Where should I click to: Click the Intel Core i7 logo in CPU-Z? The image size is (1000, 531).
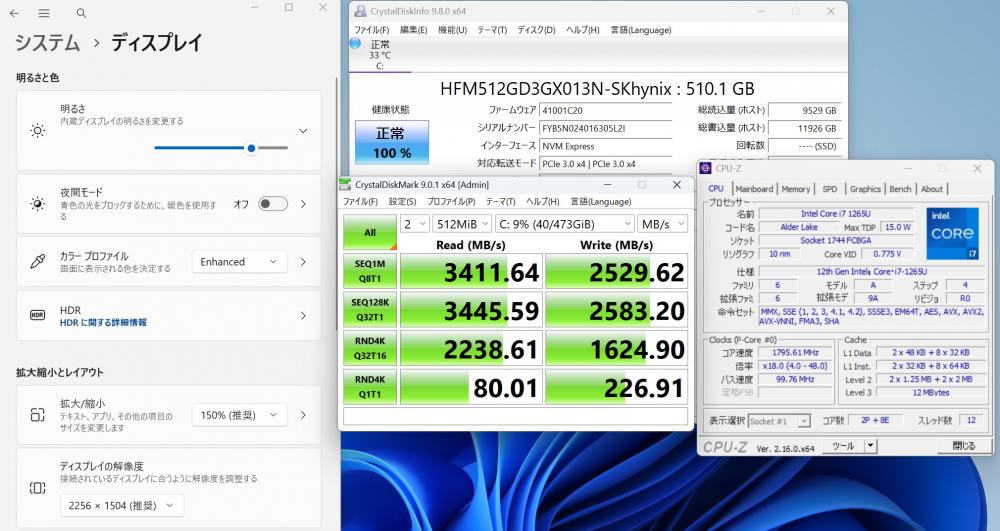pyautogui.click(x=952, y=233)
